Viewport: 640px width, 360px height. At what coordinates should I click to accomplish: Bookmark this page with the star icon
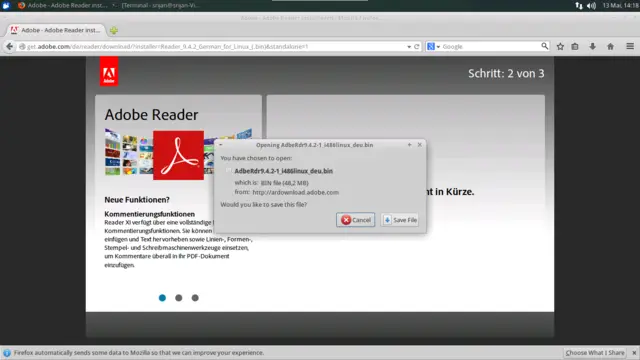pos(560,47)
